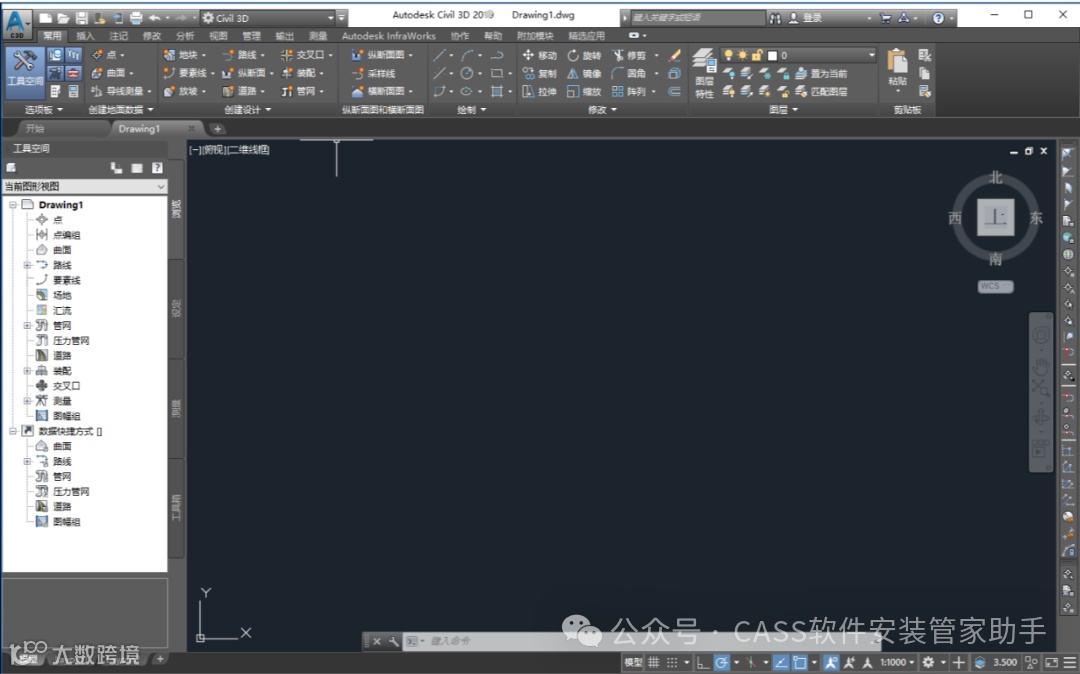Click the 镜像 mirror tool
Image resolution: width=1080 pixels, height=674 pixels.
click(x=584, y=73)
